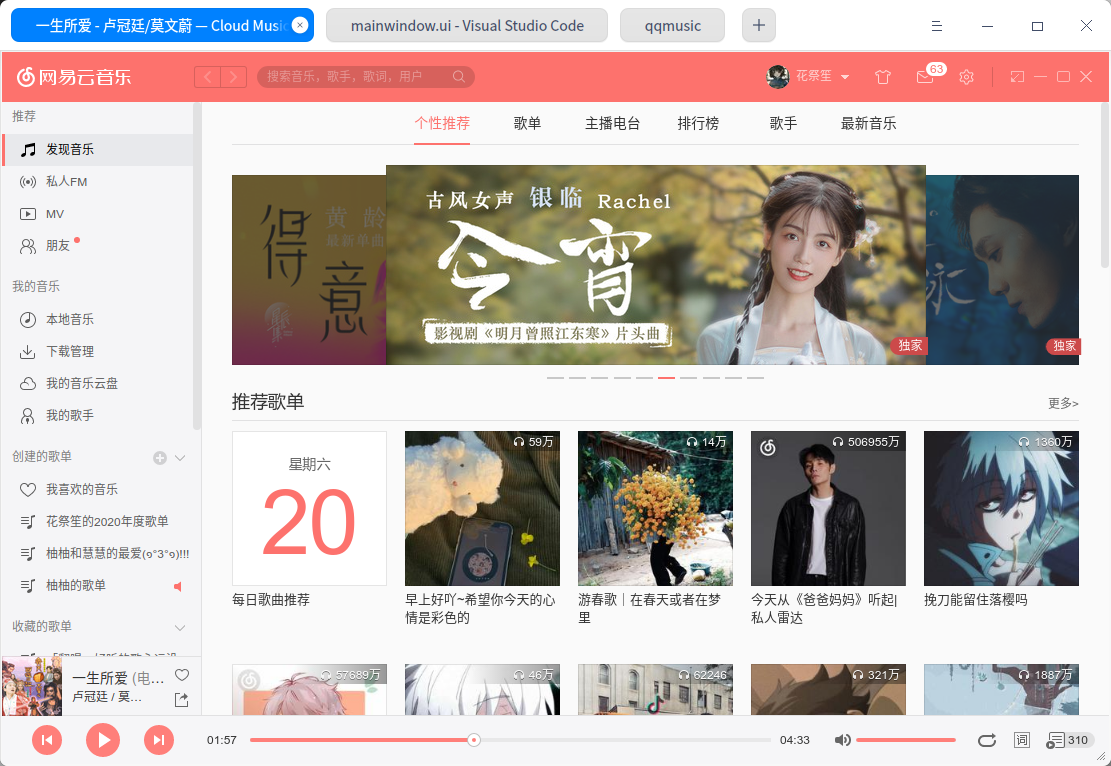Click the plus icon to create playlist

point(160,458)
